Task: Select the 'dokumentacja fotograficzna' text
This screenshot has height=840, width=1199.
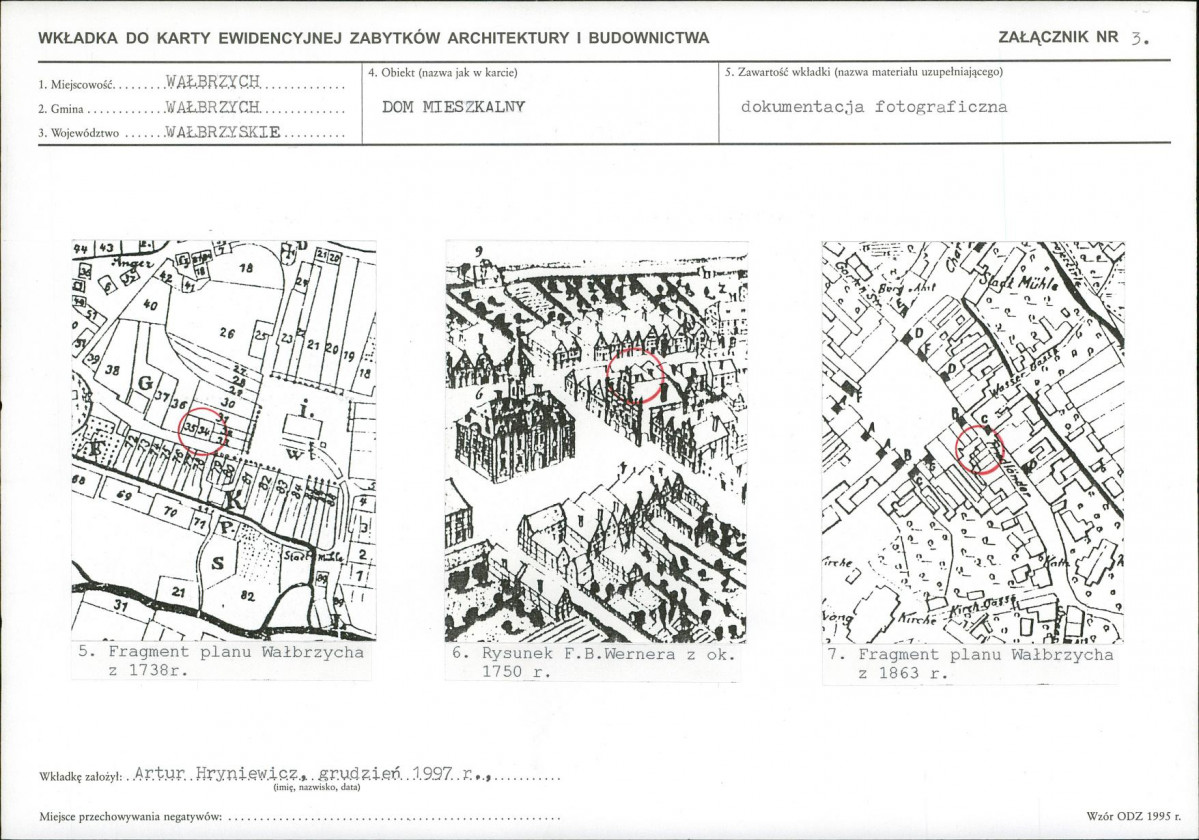Action: (874, 107)
